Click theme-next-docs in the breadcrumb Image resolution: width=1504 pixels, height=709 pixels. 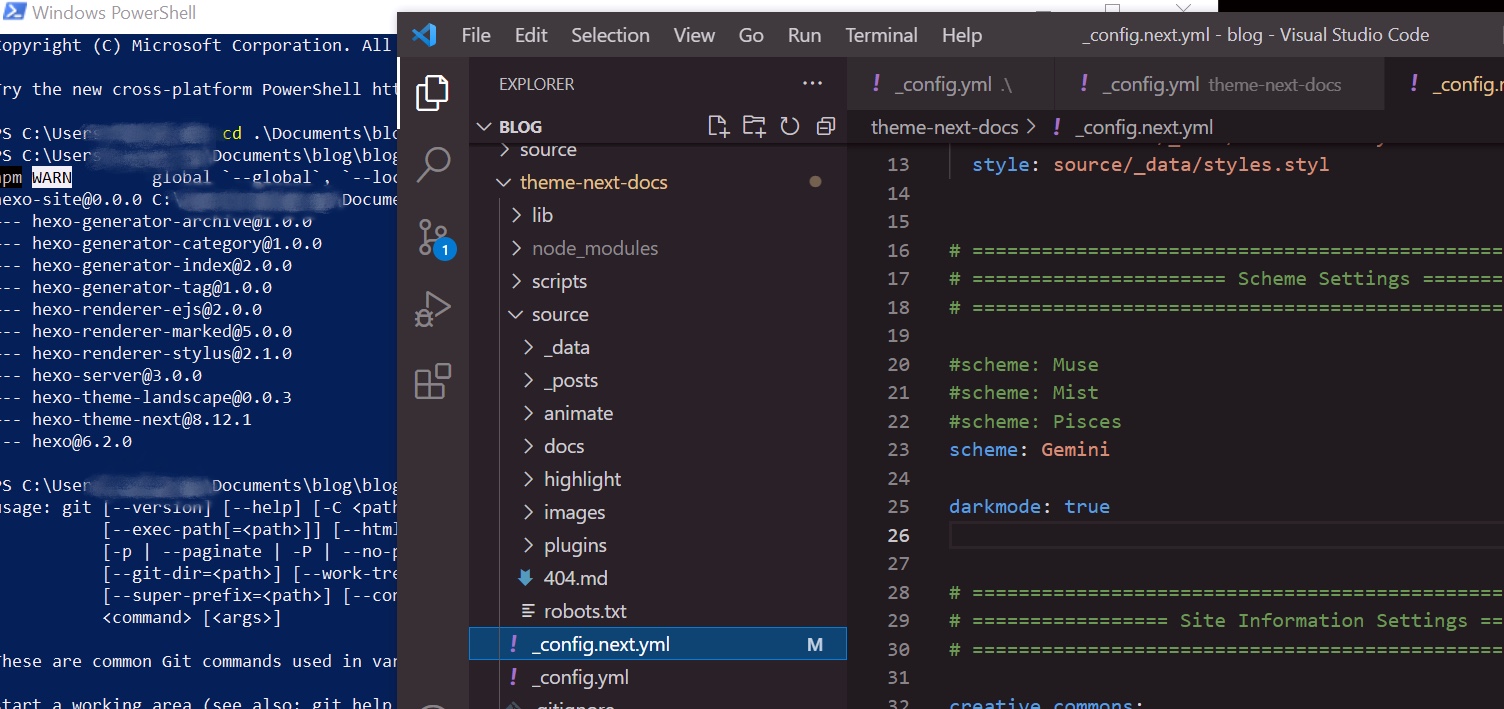944,127
